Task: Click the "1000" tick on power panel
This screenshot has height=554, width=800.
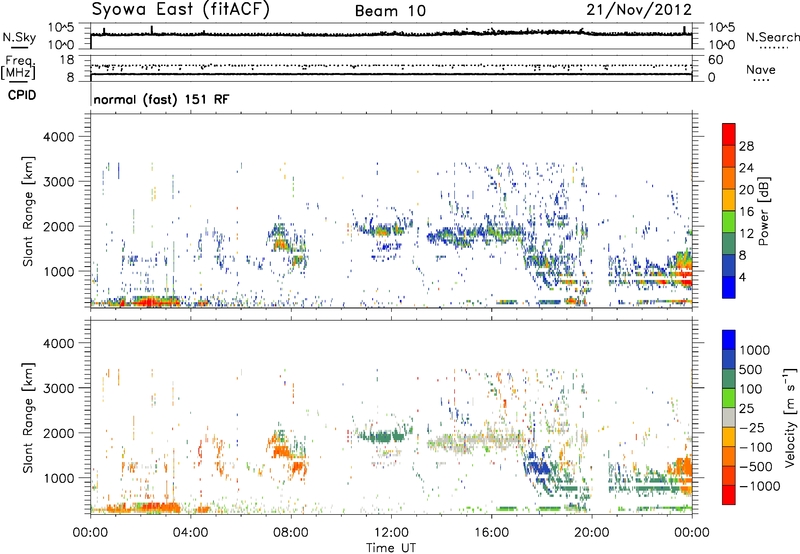Action: coord(58,271)
